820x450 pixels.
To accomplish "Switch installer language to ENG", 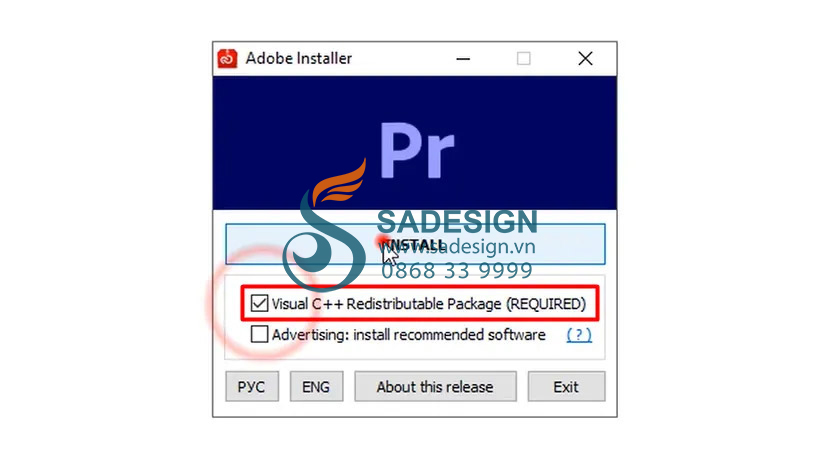I will [316, 387].
